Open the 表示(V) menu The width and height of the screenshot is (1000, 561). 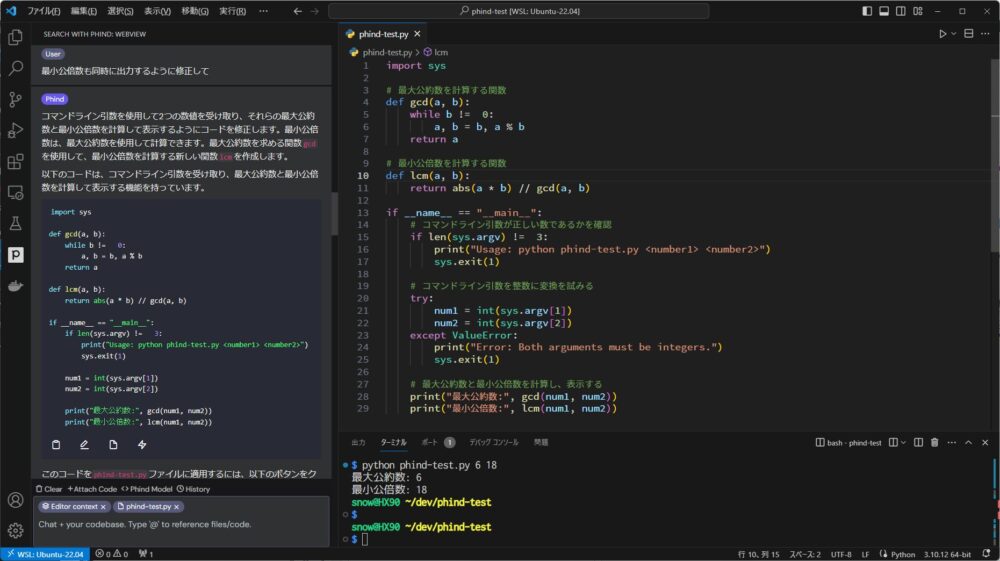click(158, 11)
